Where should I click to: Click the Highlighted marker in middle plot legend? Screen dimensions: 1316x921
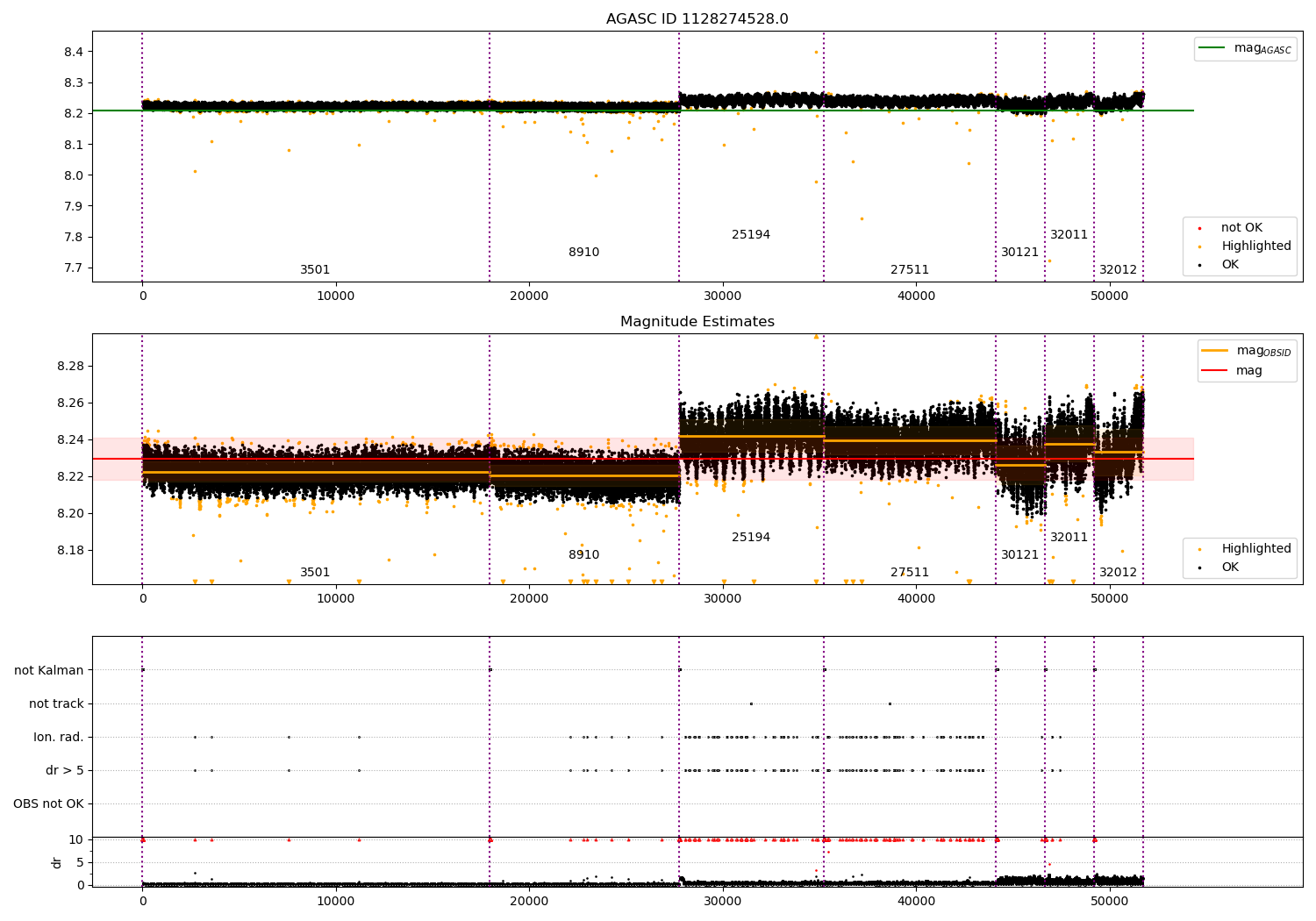[1199, 549]
